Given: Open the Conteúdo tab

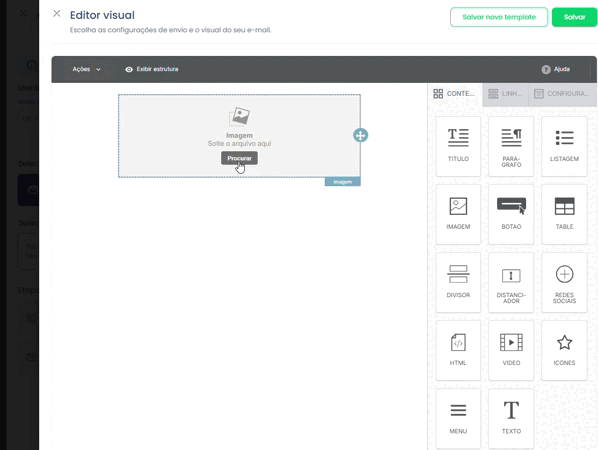Looking at the screenshot, I should point(455,94).
